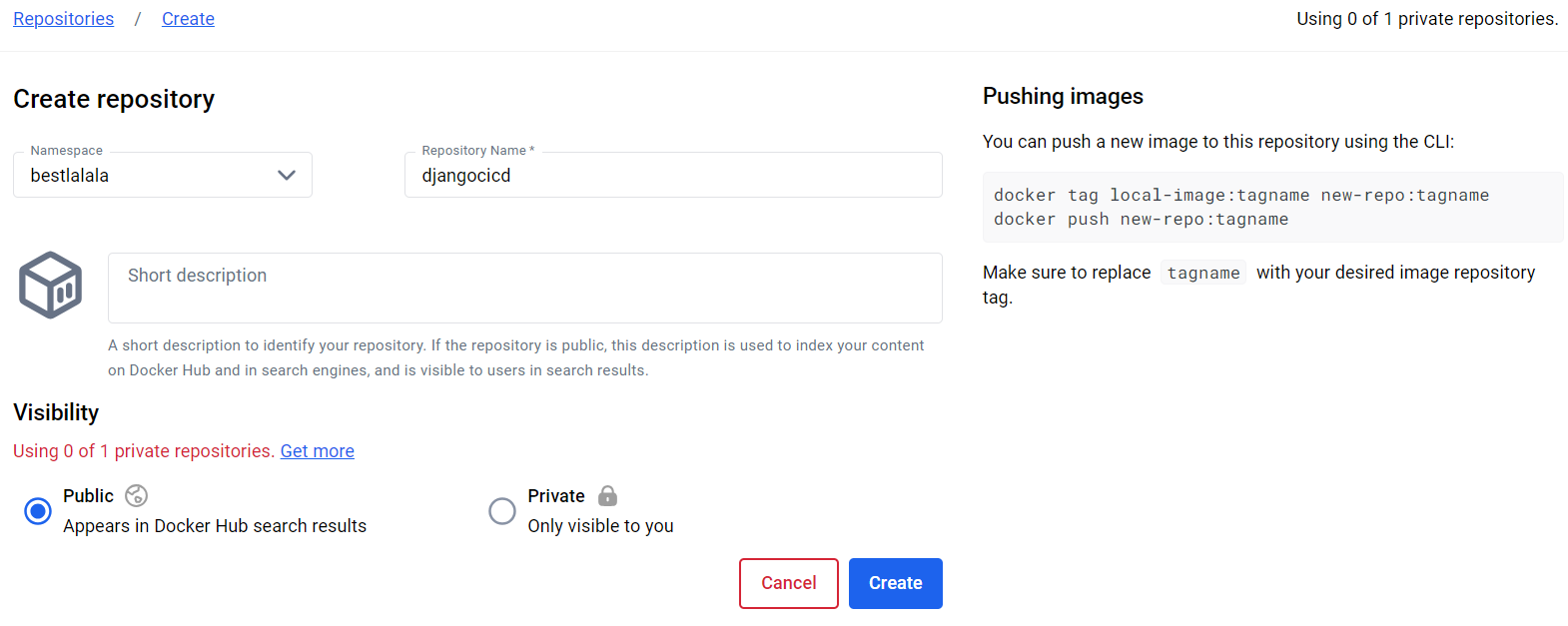This screenshot has width=1568, height=626.
Task: Click the globe icon next to Public
Action: pos(137,495)
